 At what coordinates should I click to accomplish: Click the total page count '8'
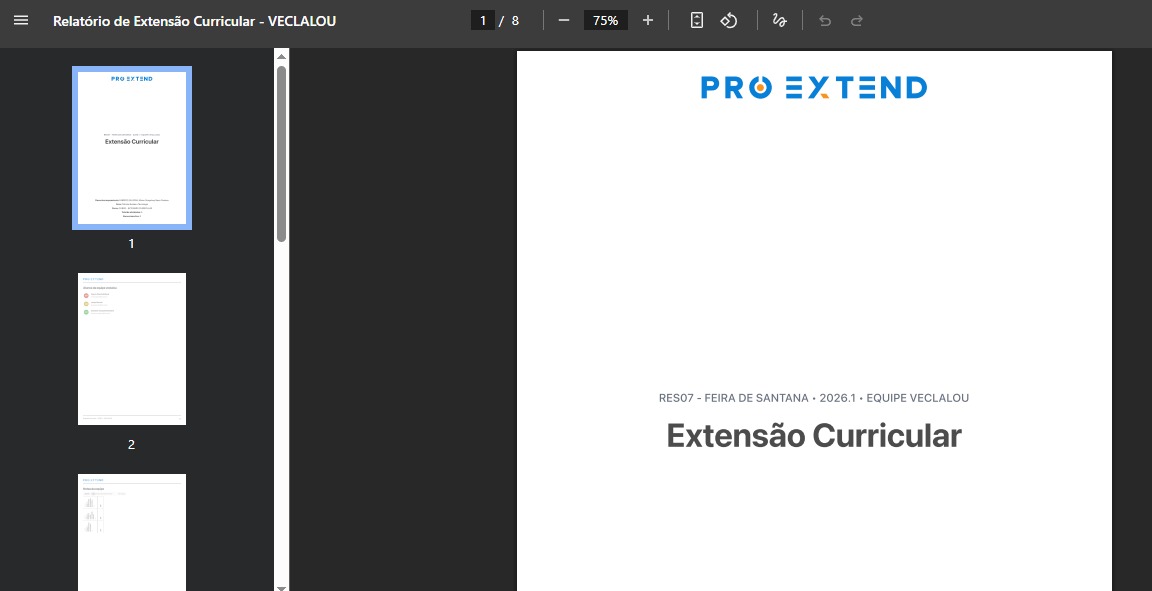[x=515, y=21]
